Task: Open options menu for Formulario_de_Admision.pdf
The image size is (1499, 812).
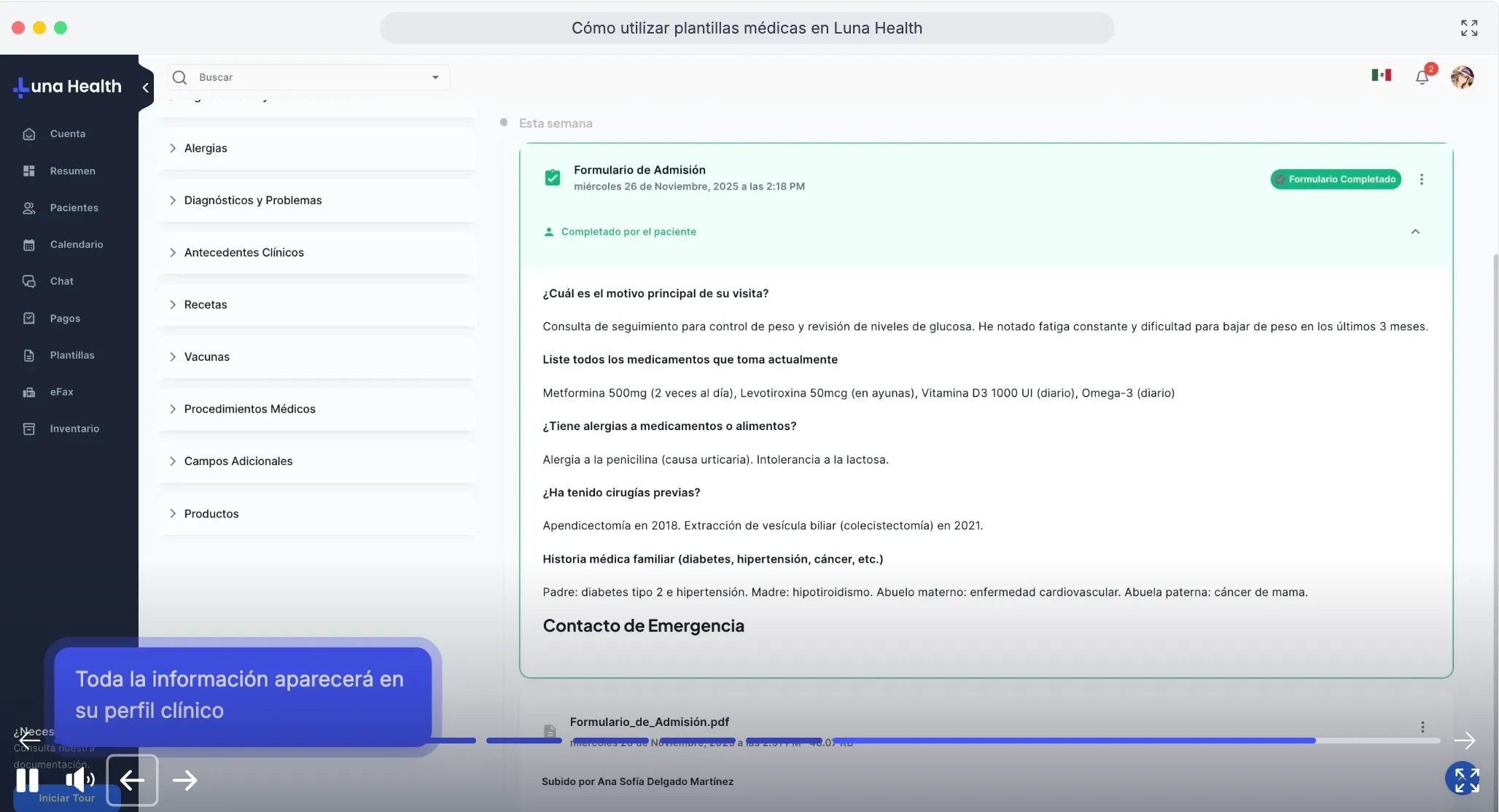Action: point(1422,727)
